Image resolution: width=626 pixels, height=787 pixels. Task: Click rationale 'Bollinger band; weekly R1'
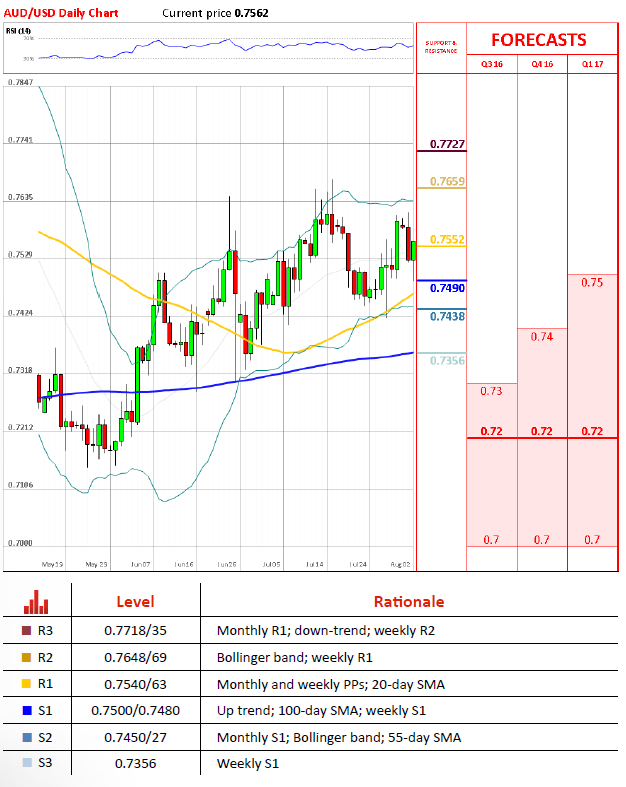pyautogui.click(x=295, y=658)
